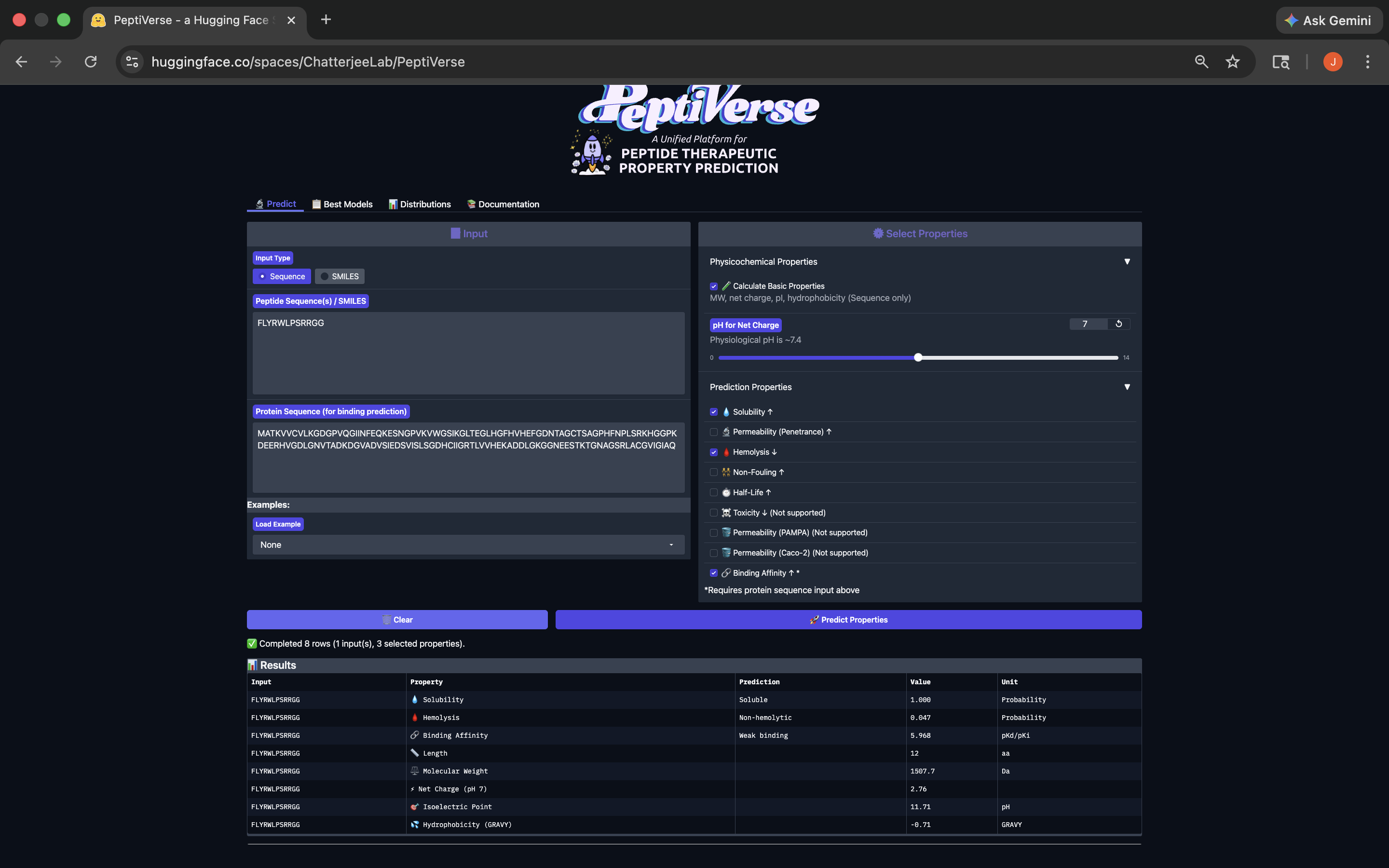
Task: Enable Non-Fouling prediction
Action: 714,473
